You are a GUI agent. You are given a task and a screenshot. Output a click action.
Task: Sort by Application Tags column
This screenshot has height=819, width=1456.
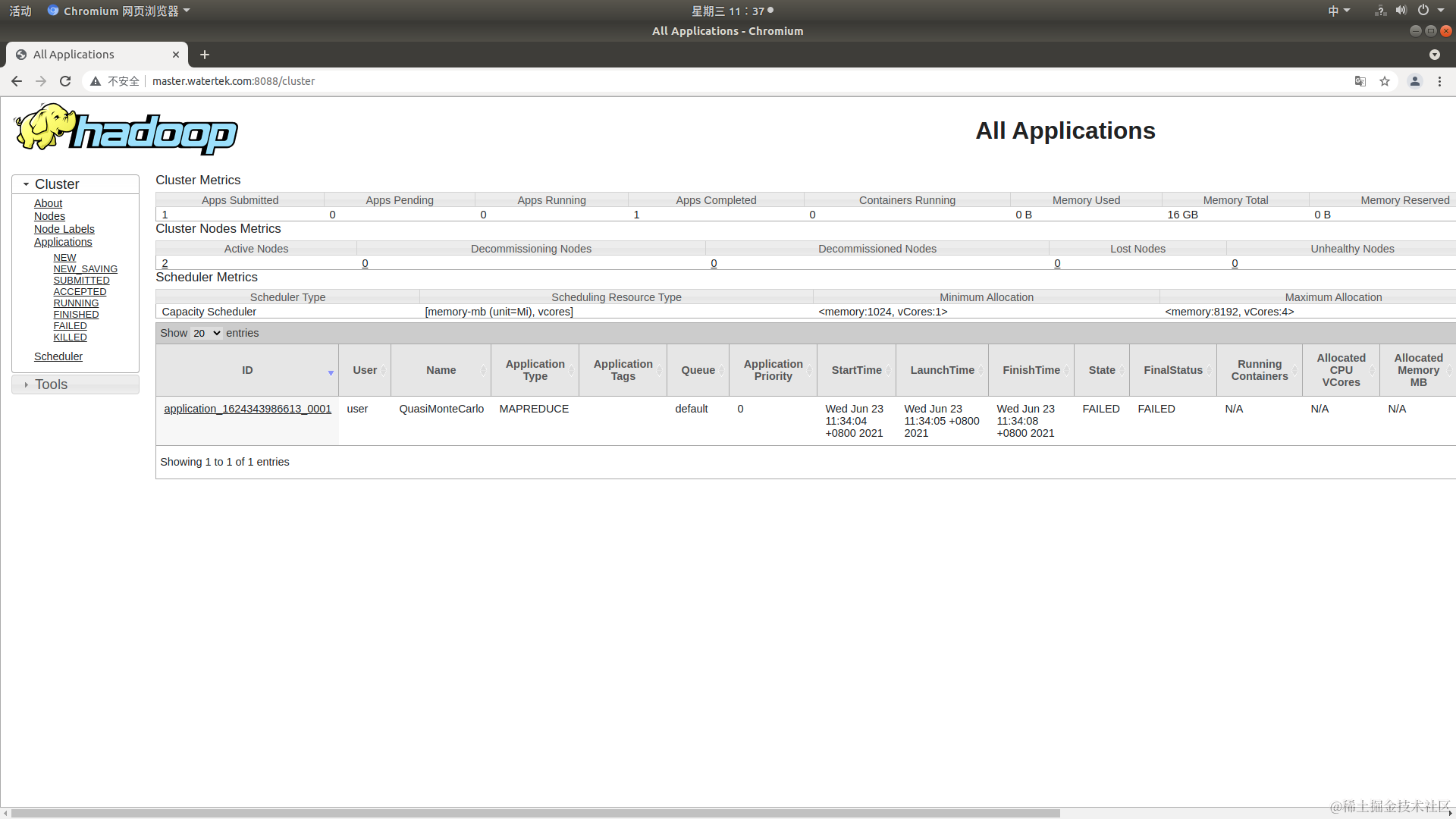(623, 370)
